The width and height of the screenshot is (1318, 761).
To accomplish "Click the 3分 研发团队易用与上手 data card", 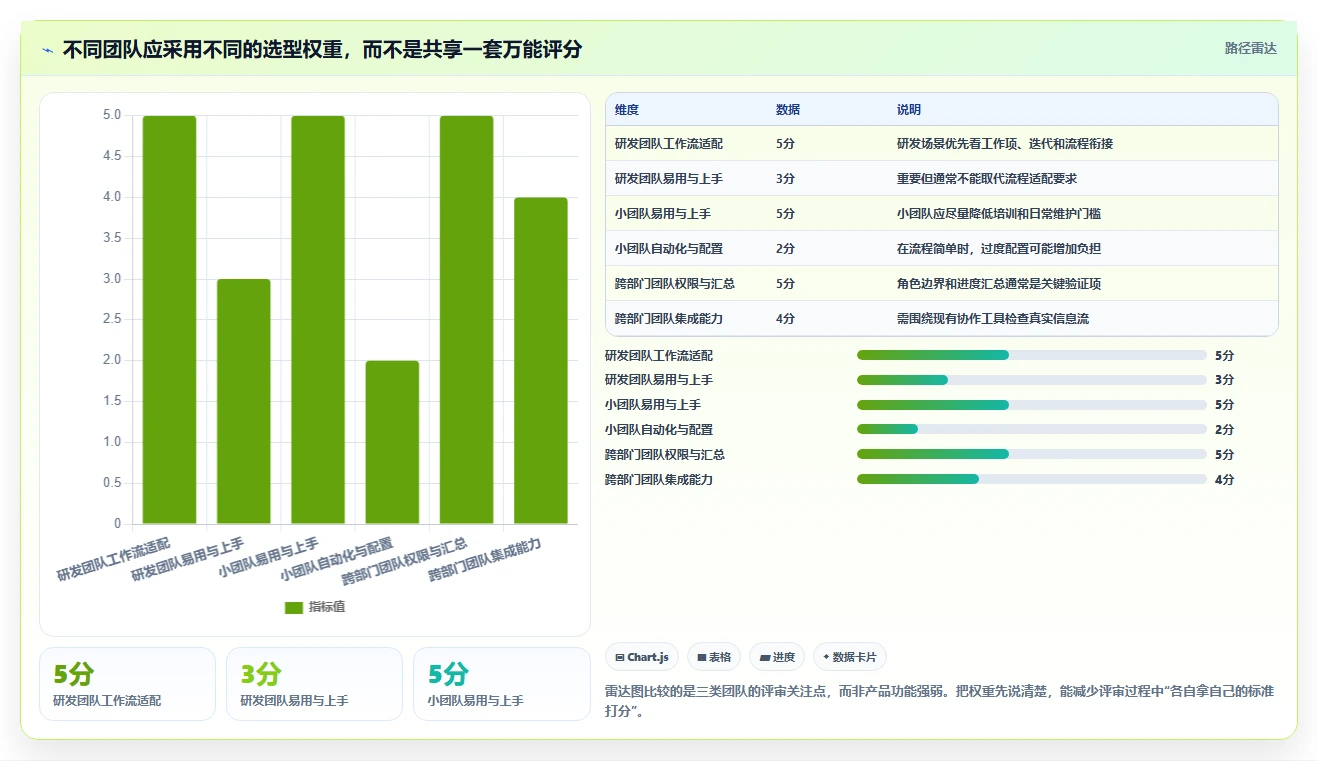I will (x=314, y=684).
